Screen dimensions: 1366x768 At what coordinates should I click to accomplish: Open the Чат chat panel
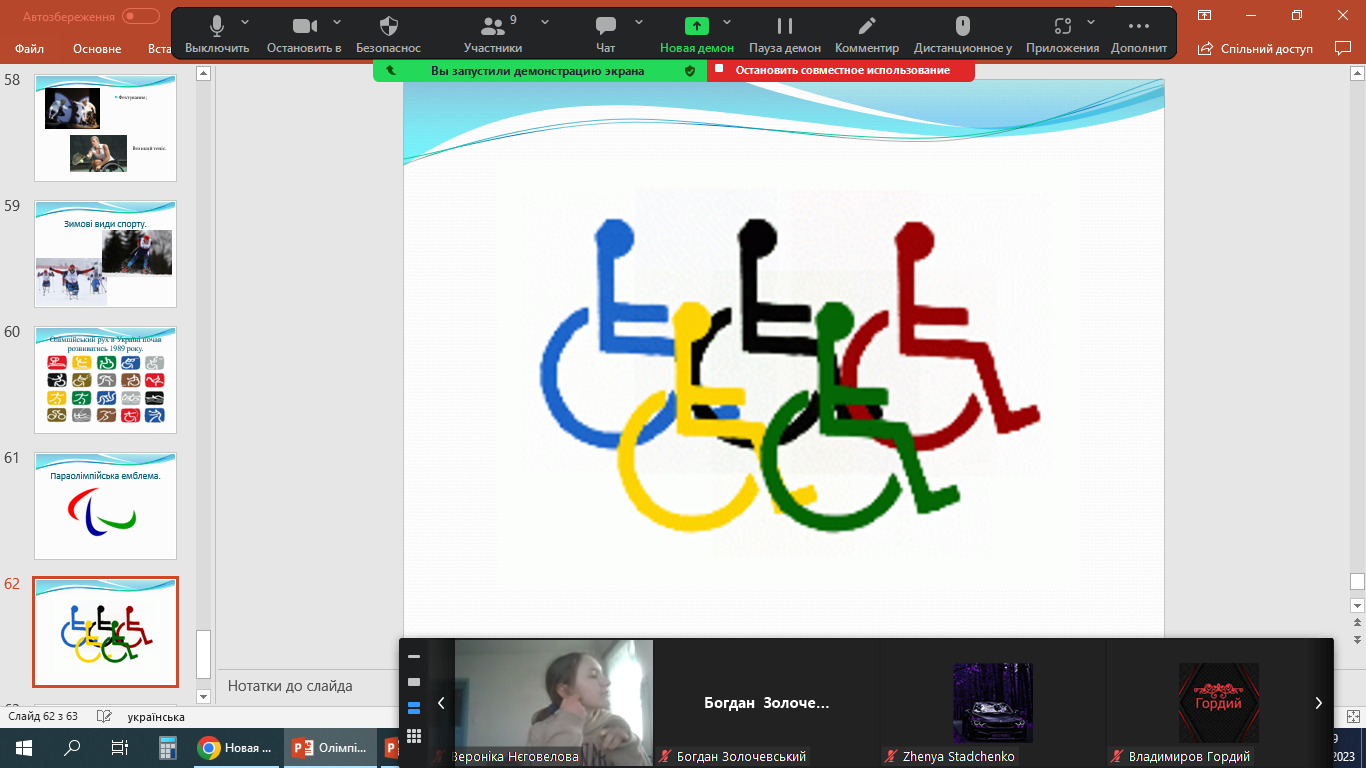click(x=605, y=34)
